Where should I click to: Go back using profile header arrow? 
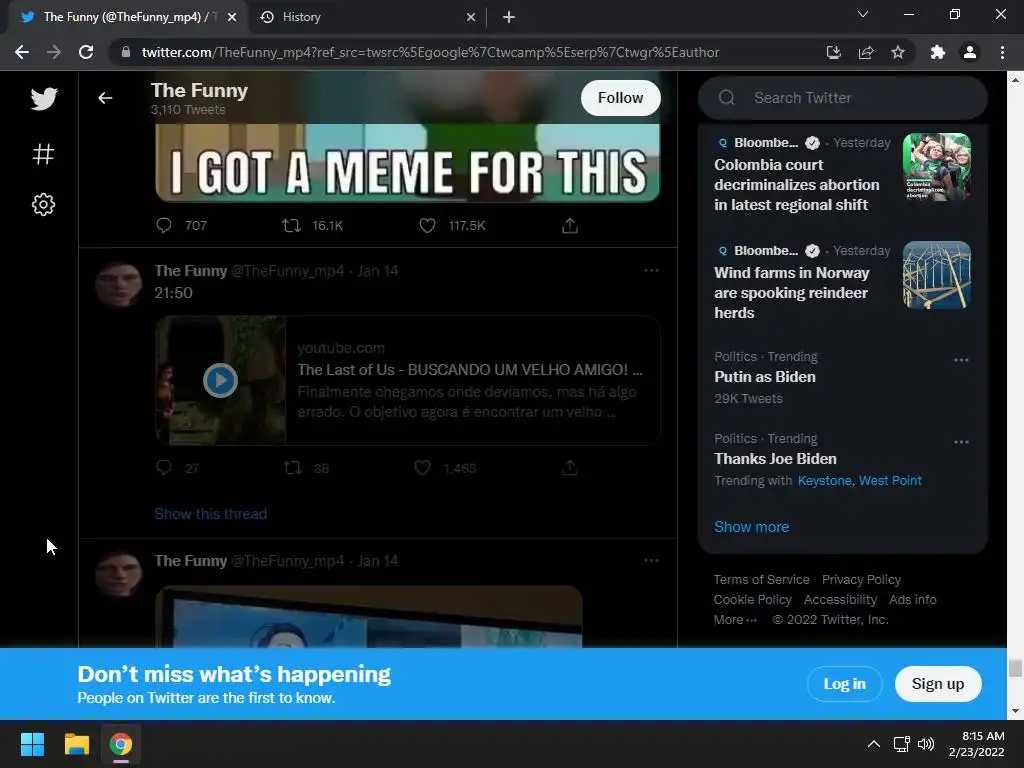click(x=105, y=98)
